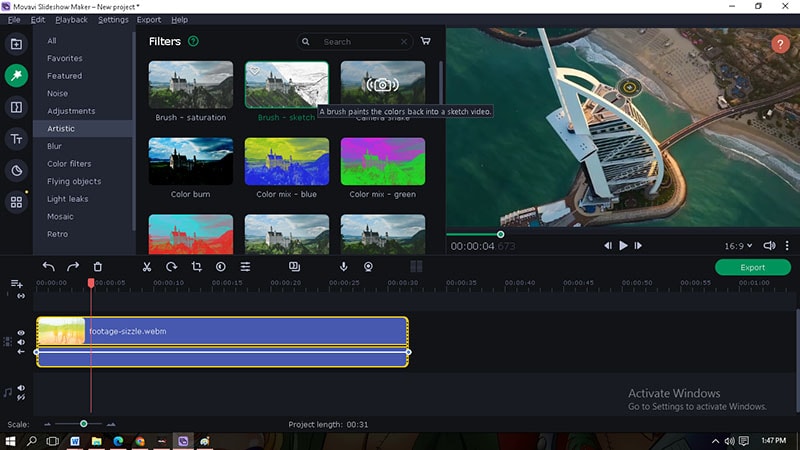Open the Filters panel magic wand icon
The image size is (800, 450).
pos(16,76)
